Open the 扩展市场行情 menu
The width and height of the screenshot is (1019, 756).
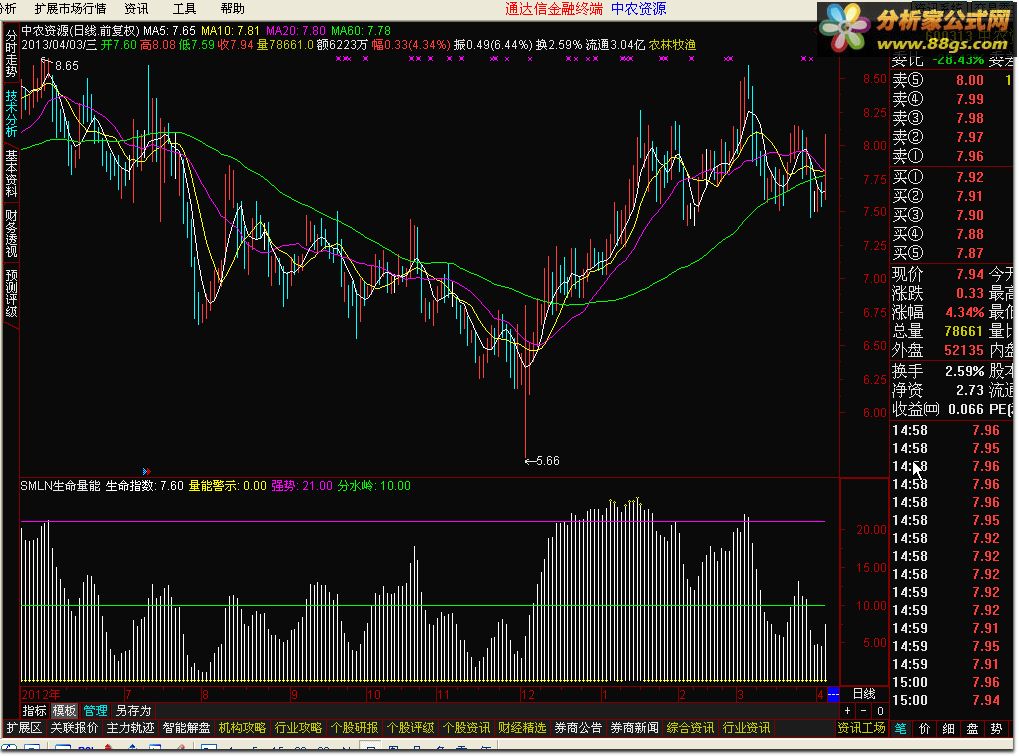pyautogui.click(x=70, y=8)
